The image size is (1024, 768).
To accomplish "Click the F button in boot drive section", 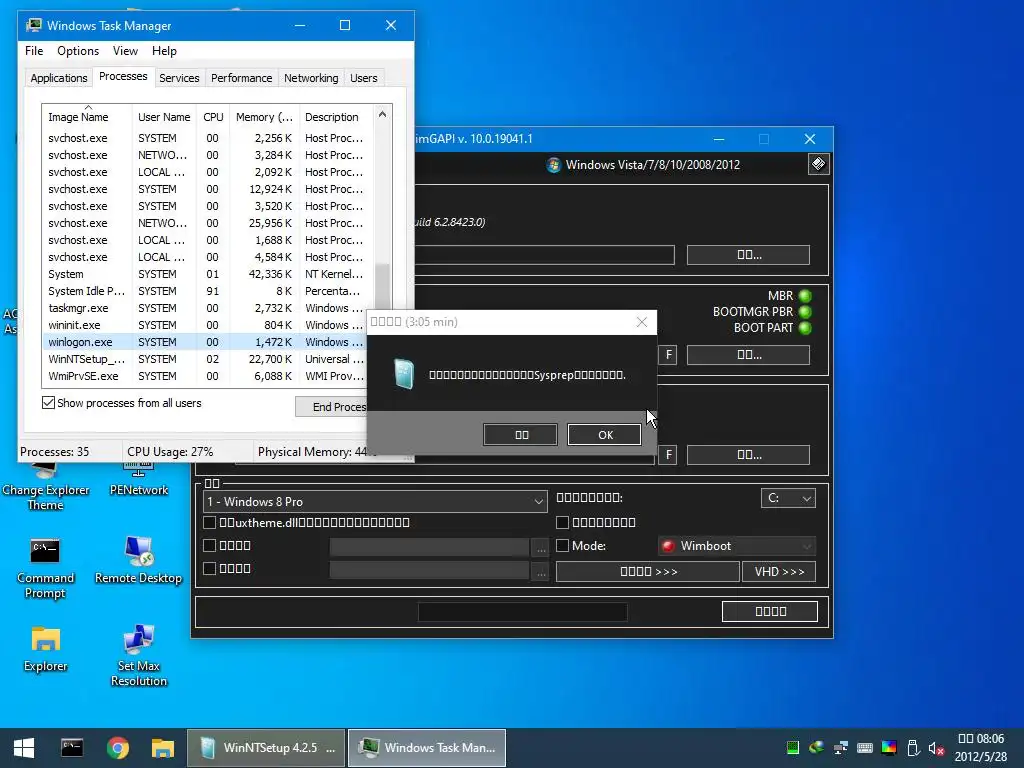I will tap(667, 355).
